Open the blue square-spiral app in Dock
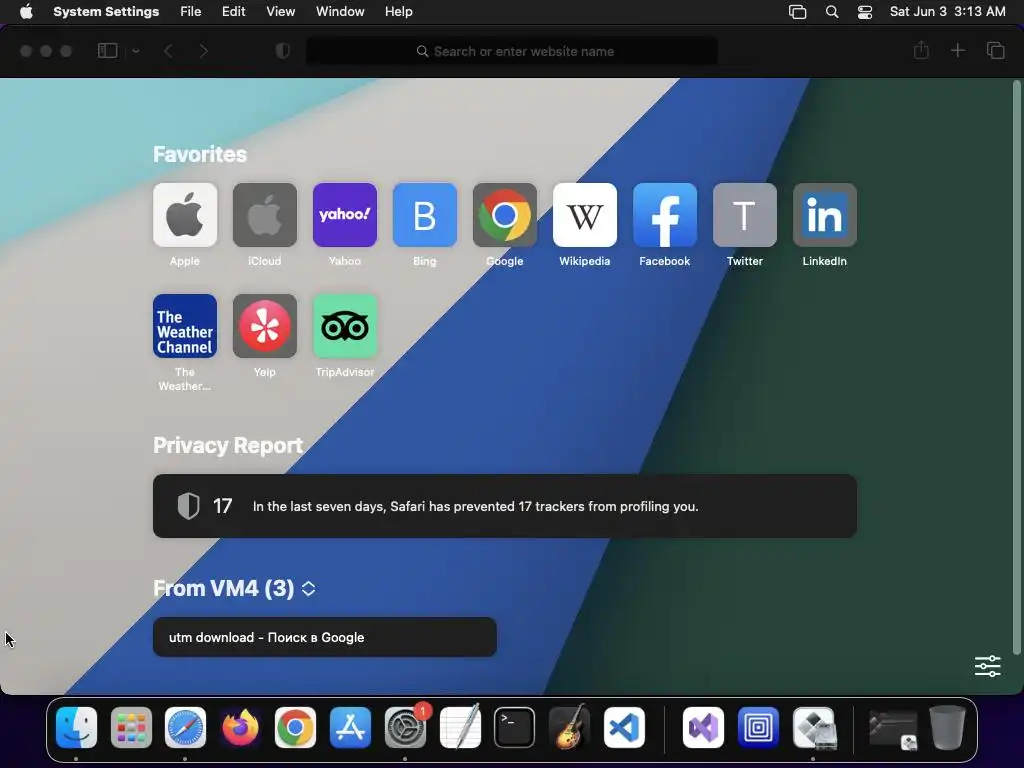Viewport: 1024px width, 768px height. pos(758,727)
